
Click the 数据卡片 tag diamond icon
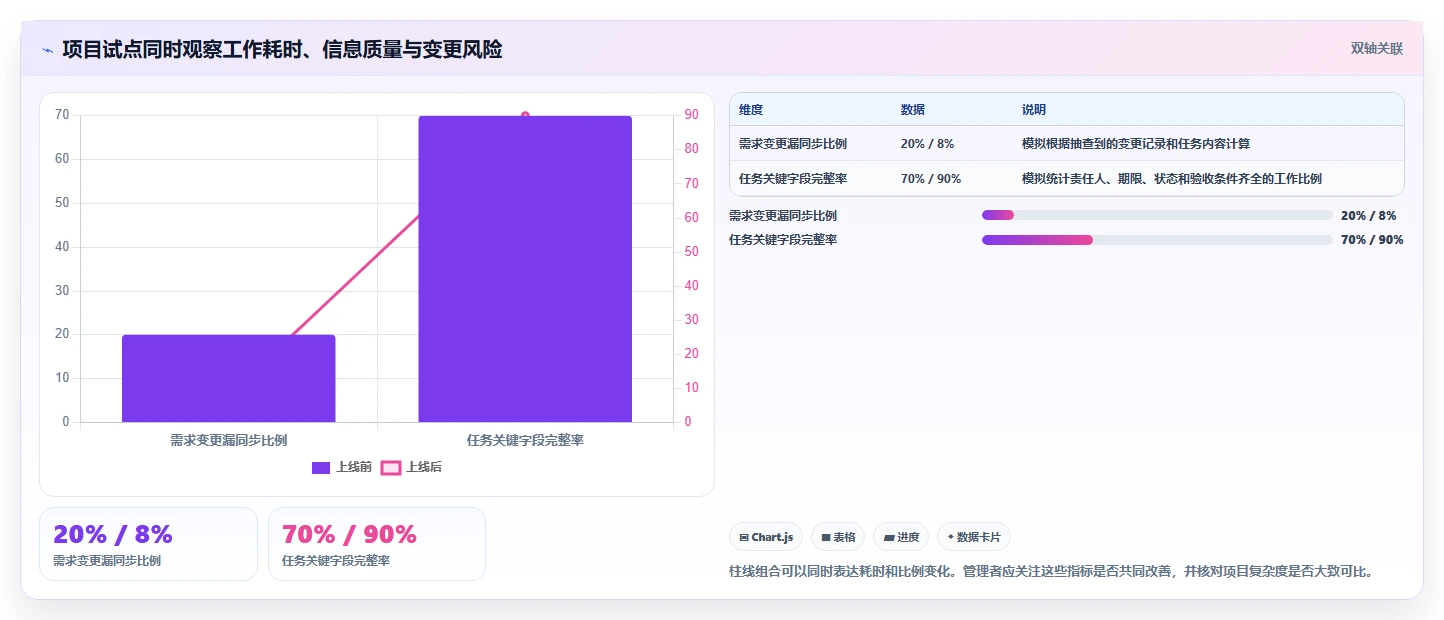click(951, 537)
